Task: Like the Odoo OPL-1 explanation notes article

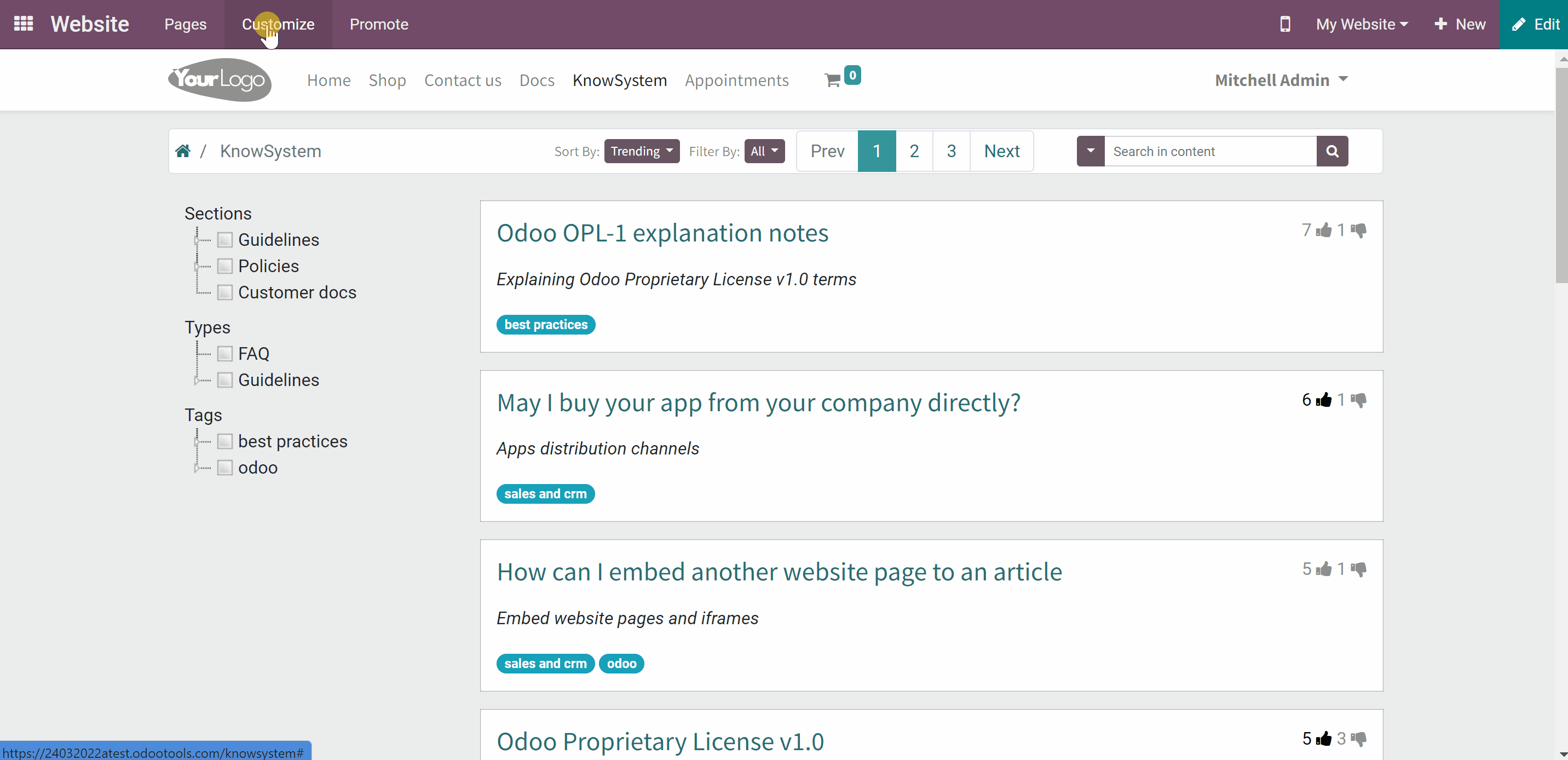Action: coord(1323,230)
